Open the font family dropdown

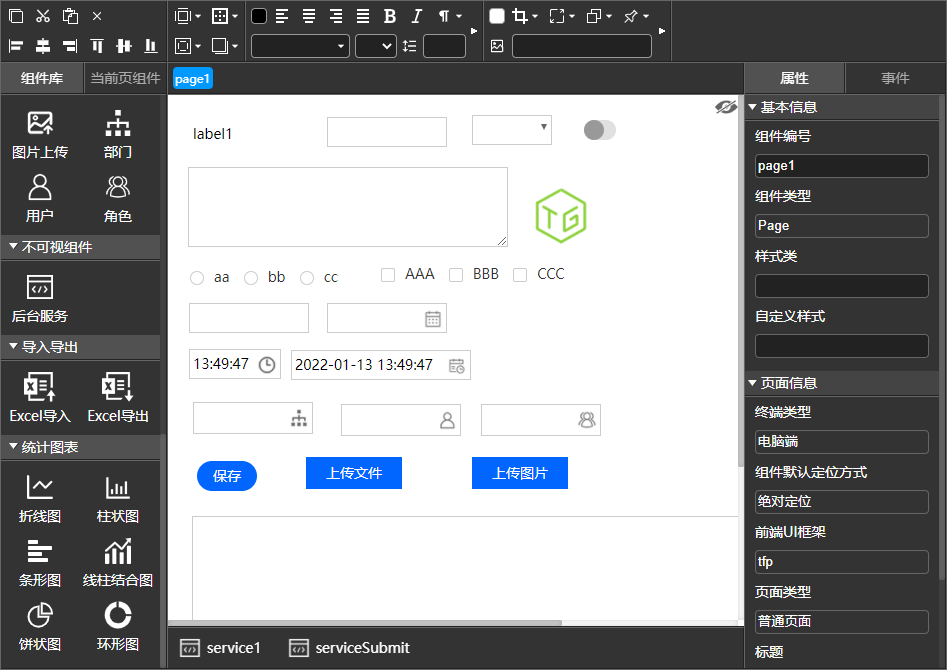click(x=300, y=46)
